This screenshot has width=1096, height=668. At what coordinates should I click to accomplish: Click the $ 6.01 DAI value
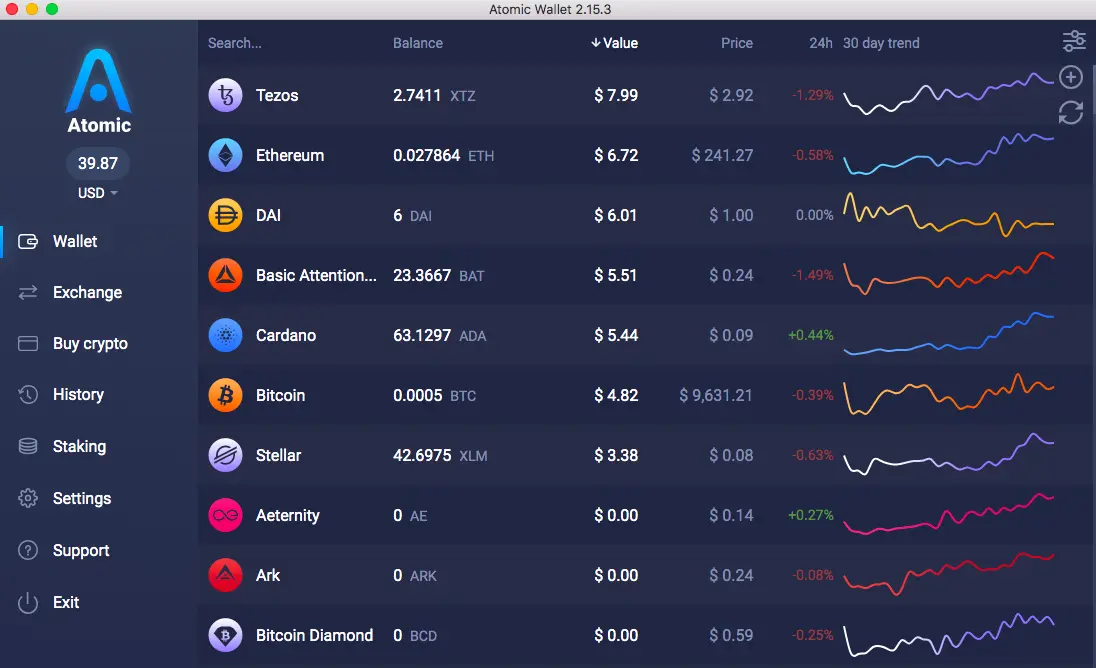pos(615,215)
